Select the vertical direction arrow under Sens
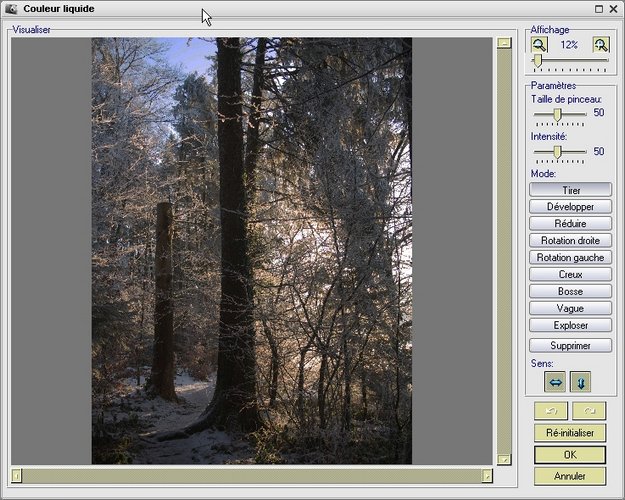This screenshot has width=625, height=500. (x=581, y=381)
